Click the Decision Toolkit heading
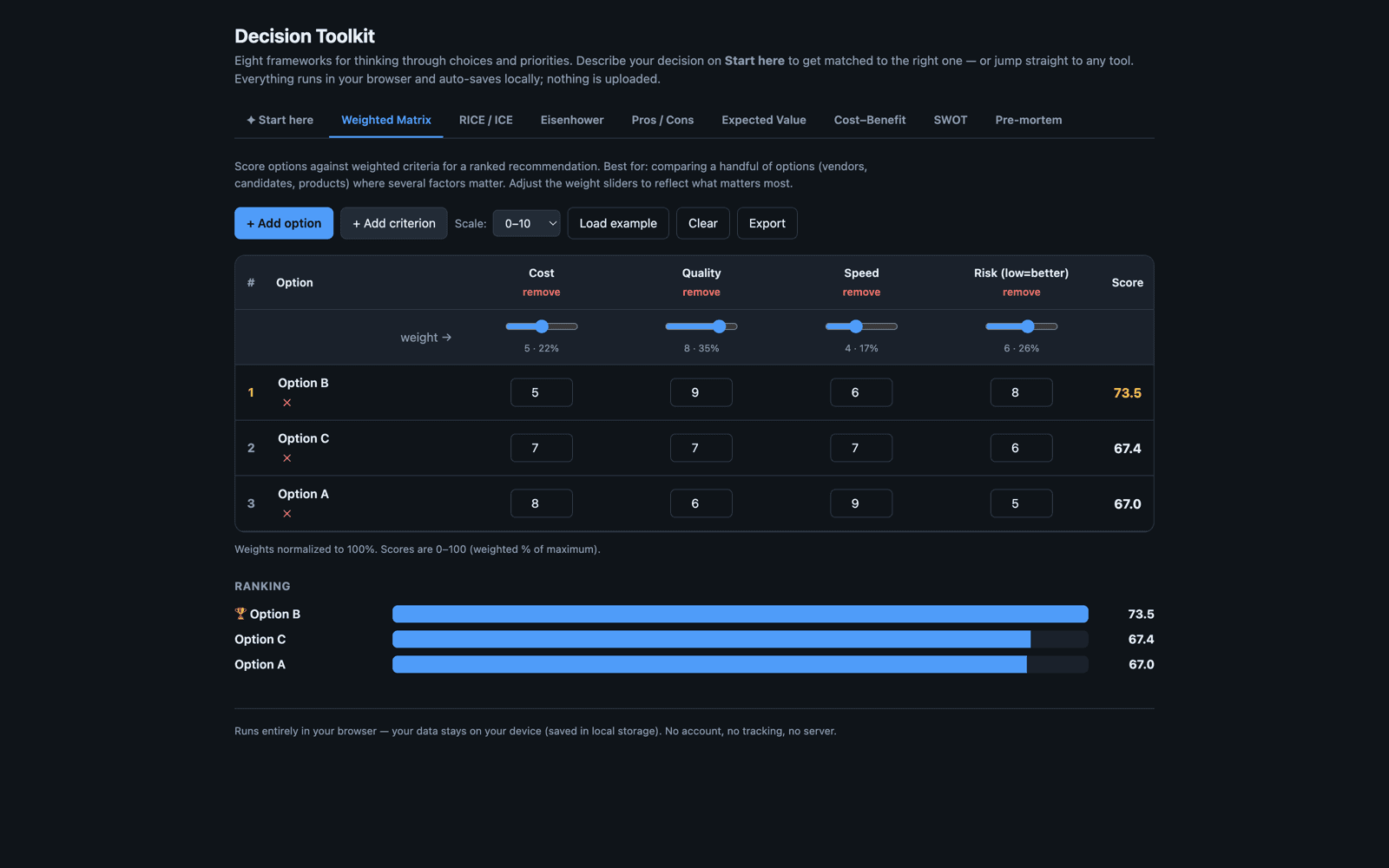Viewport: 1389px width, 868px height. click(x=305, y=36)
